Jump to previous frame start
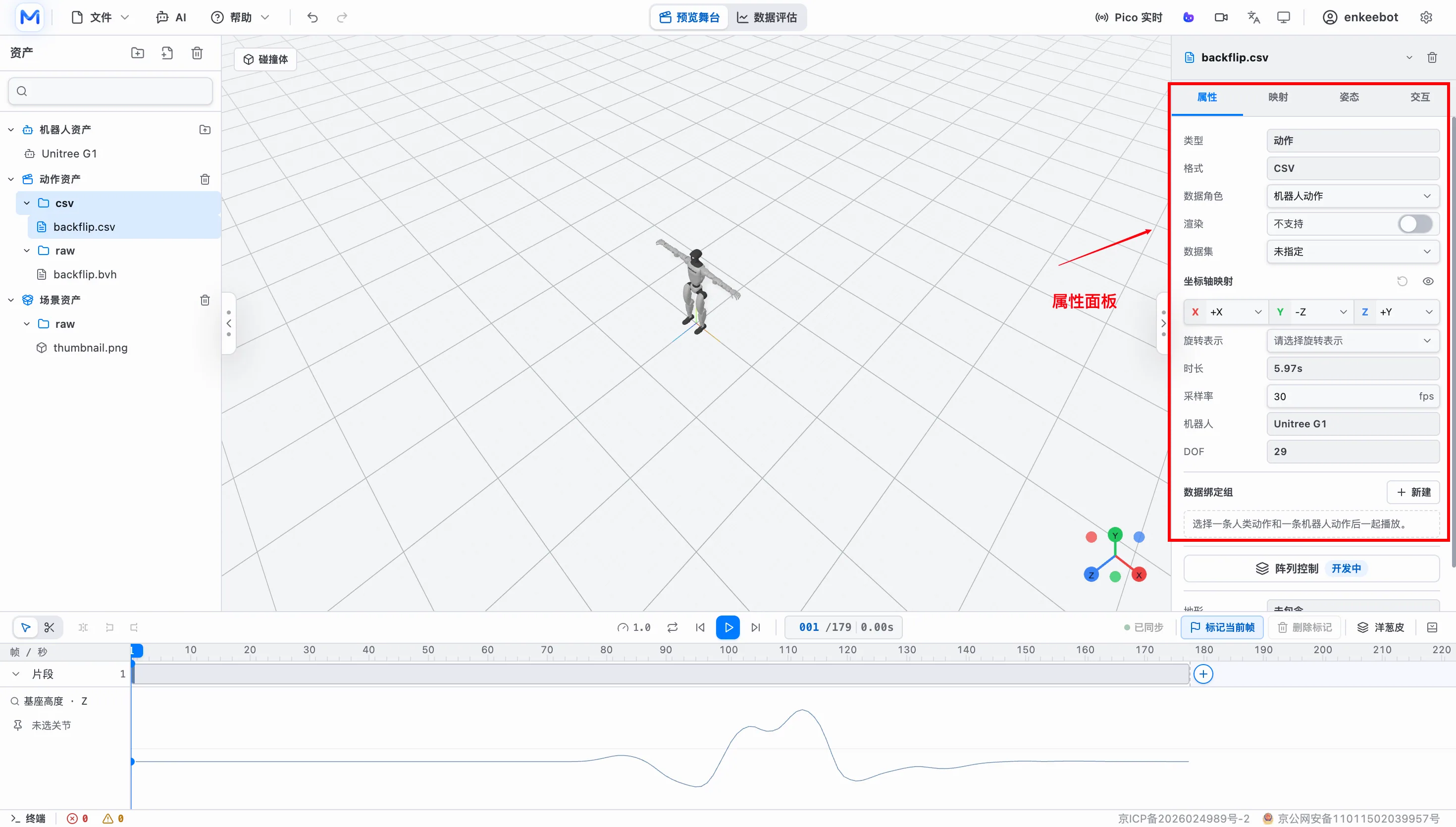The width and height of the screenshot is (1456, 827). pos(700,627)
